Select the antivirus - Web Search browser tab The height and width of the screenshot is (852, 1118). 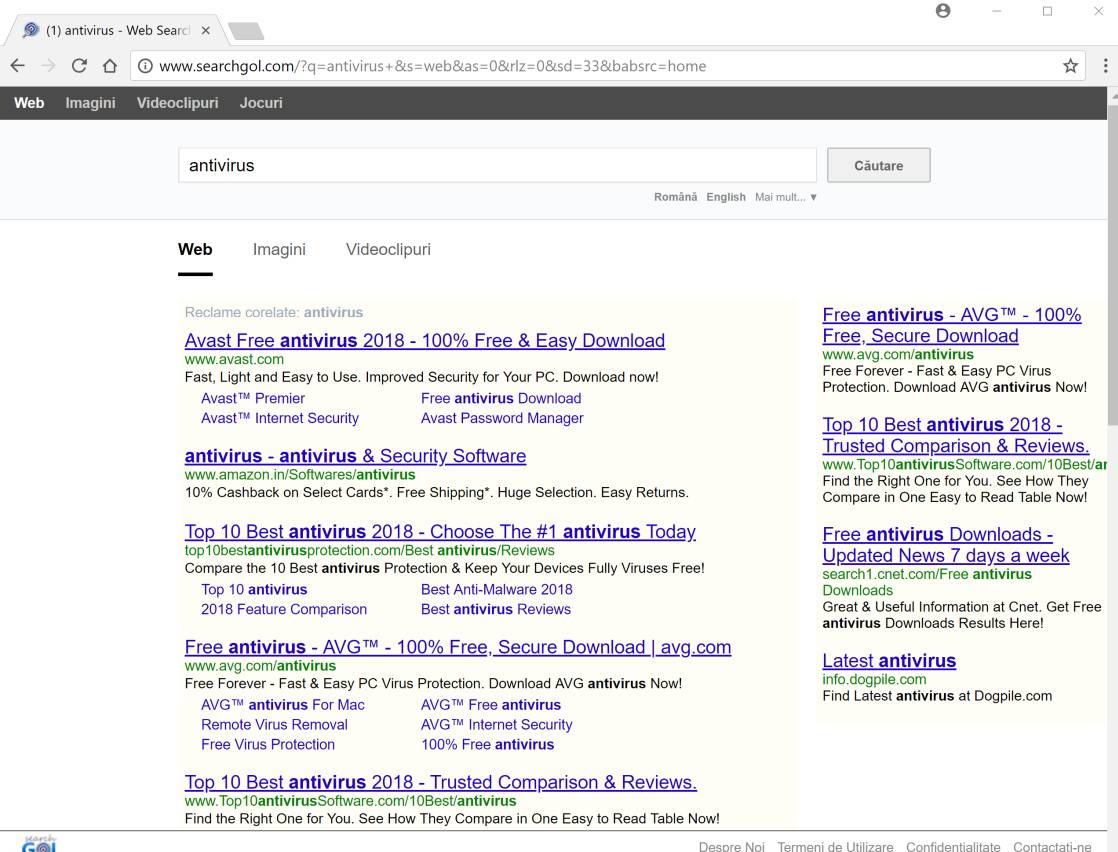117,31
